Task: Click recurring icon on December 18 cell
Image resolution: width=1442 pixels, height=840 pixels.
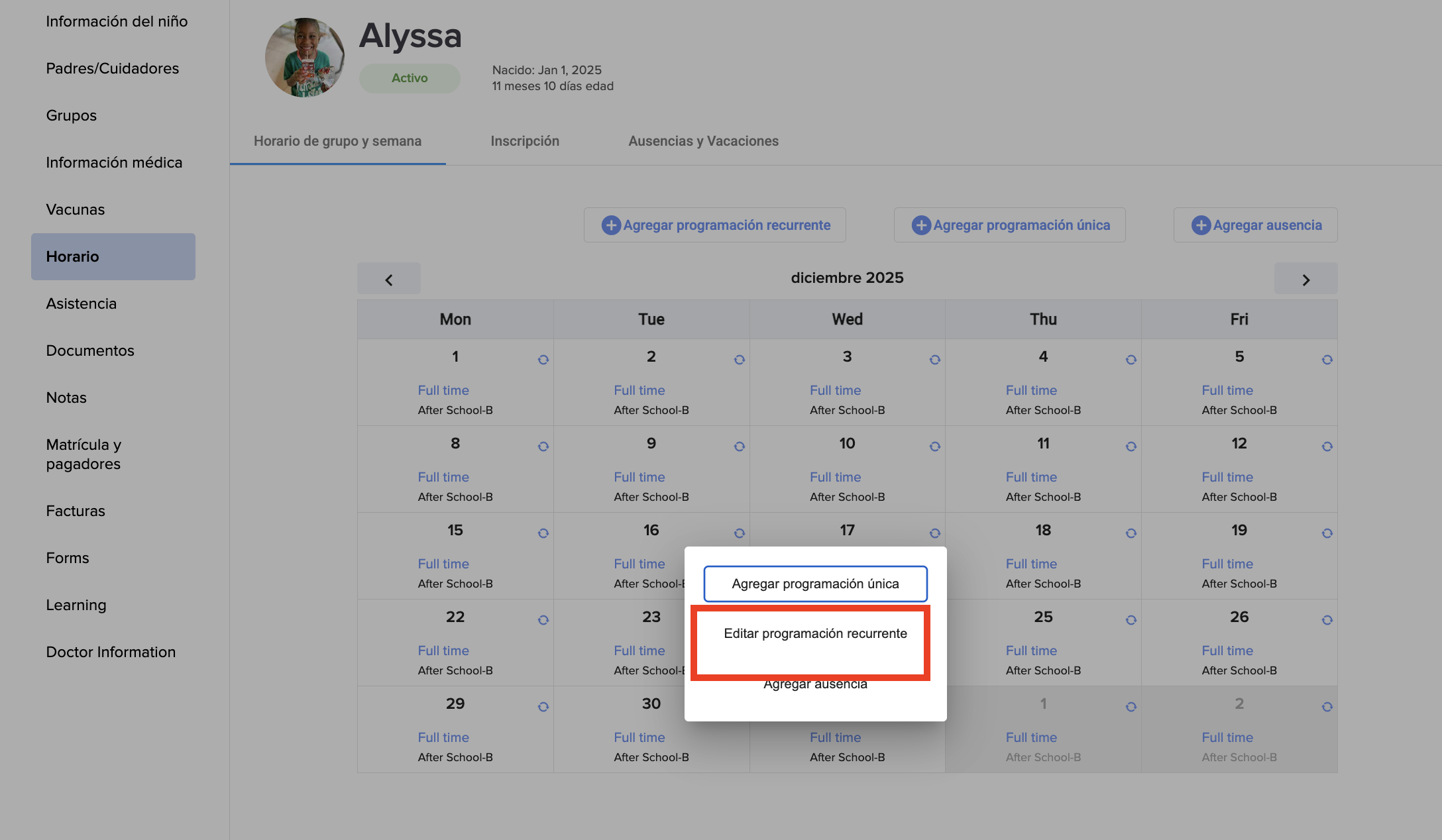Action: (x=1131, y=533)
